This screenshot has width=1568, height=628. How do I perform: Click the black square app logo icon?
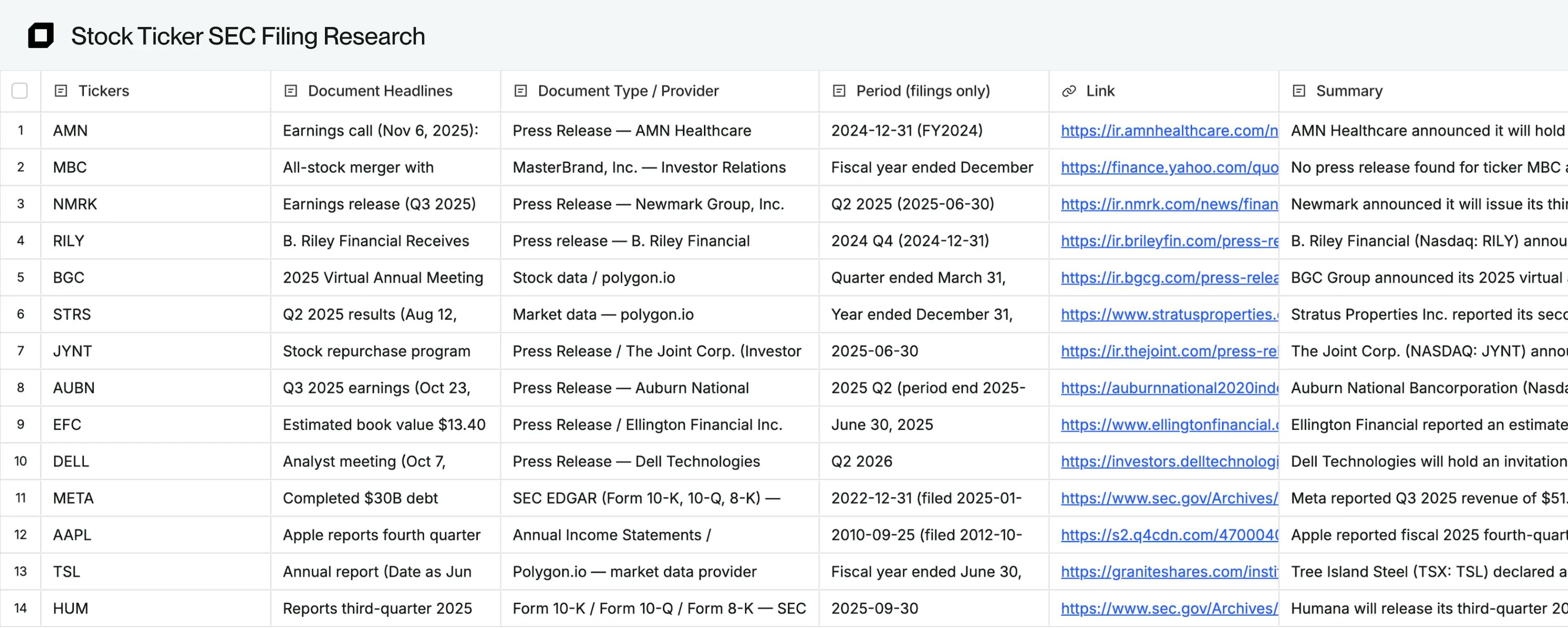[41, 35]
